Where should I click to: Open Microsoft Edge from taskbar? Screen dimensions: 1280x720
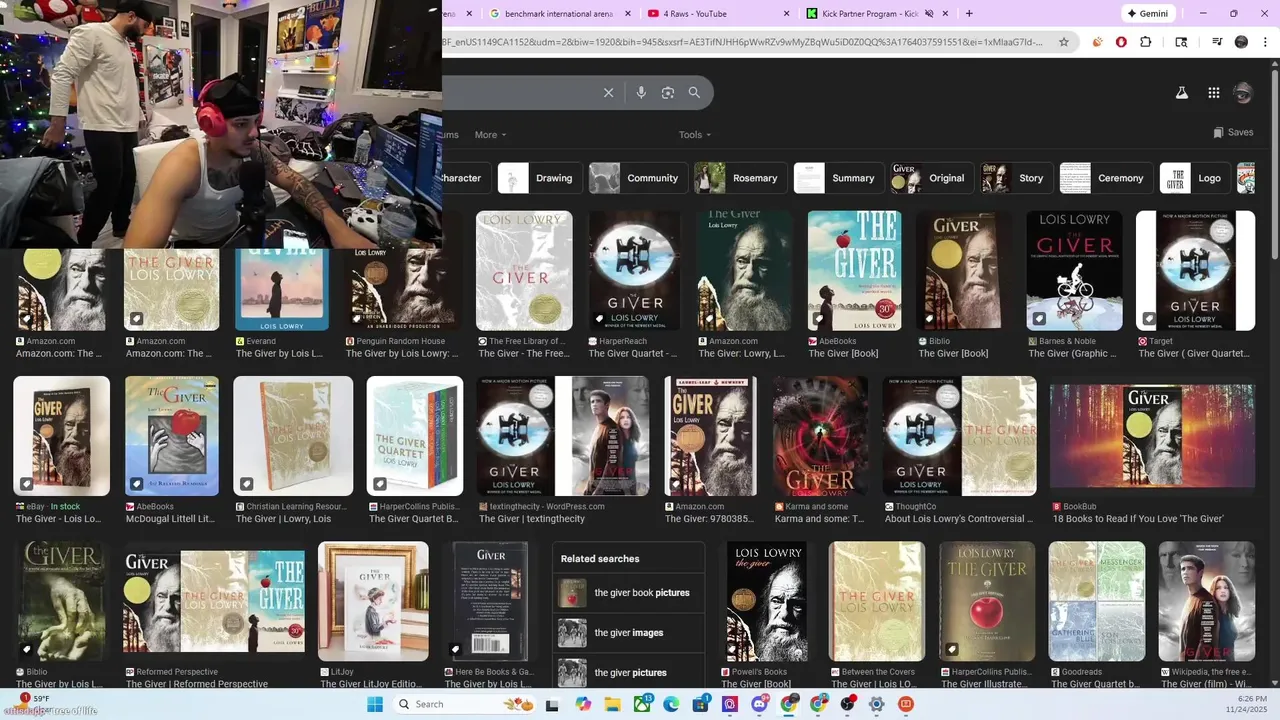coord(672,704)
